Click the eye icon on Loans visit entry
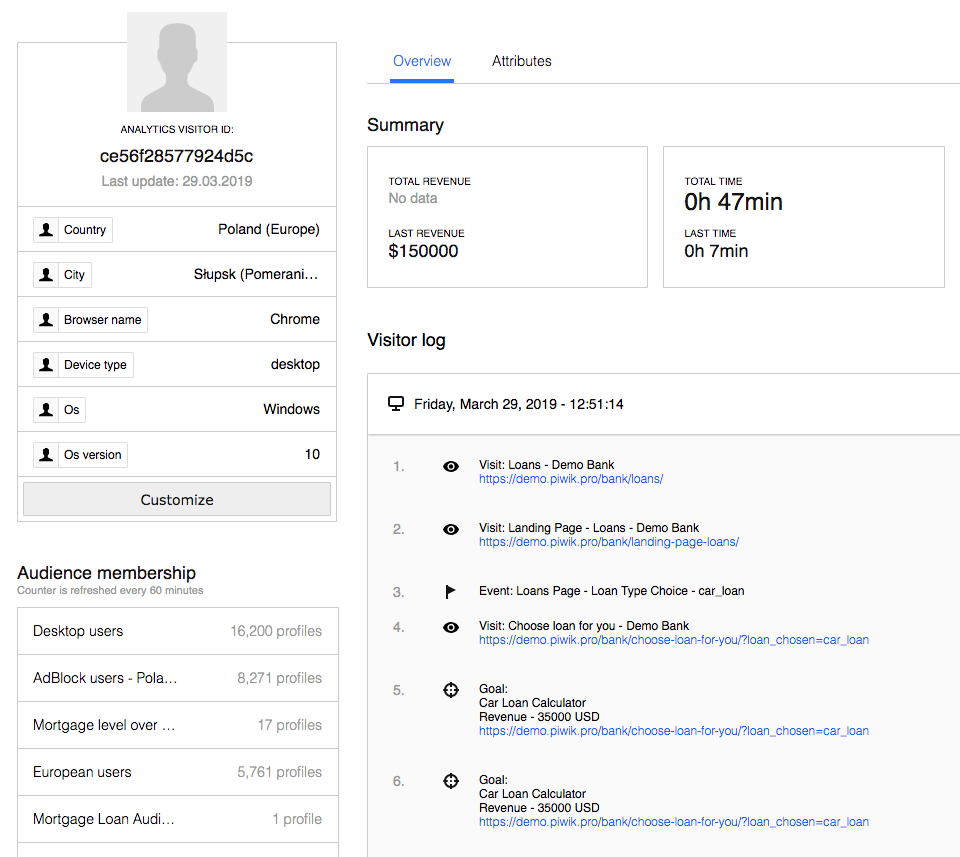This screenshot has height=857, width=960. pos(450,466)
